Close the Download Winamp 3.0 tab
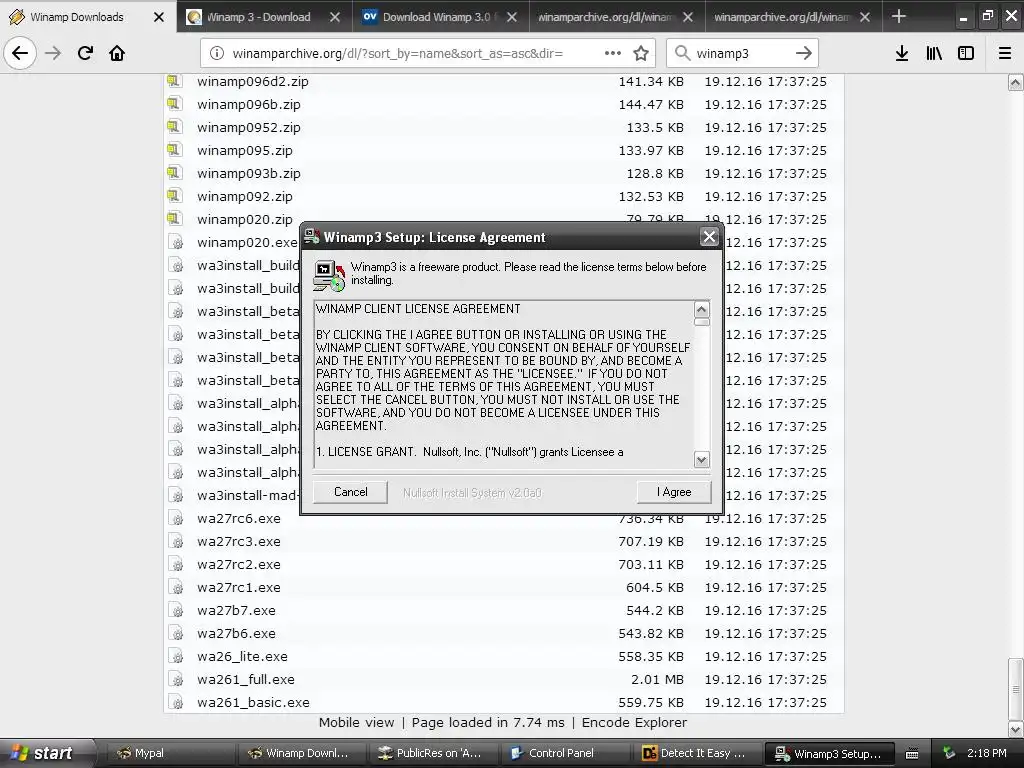This screenshot has width=1024, height=768. (x=512, y=17)
